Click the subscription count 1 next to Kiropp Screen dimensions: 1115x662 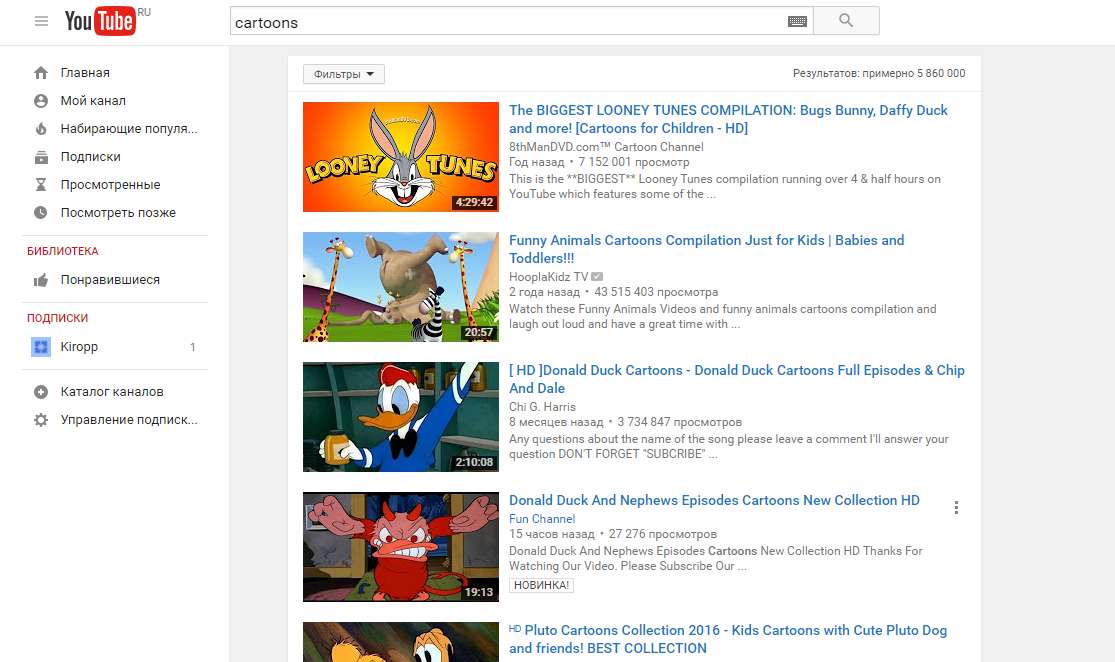[x=193, y=347]
